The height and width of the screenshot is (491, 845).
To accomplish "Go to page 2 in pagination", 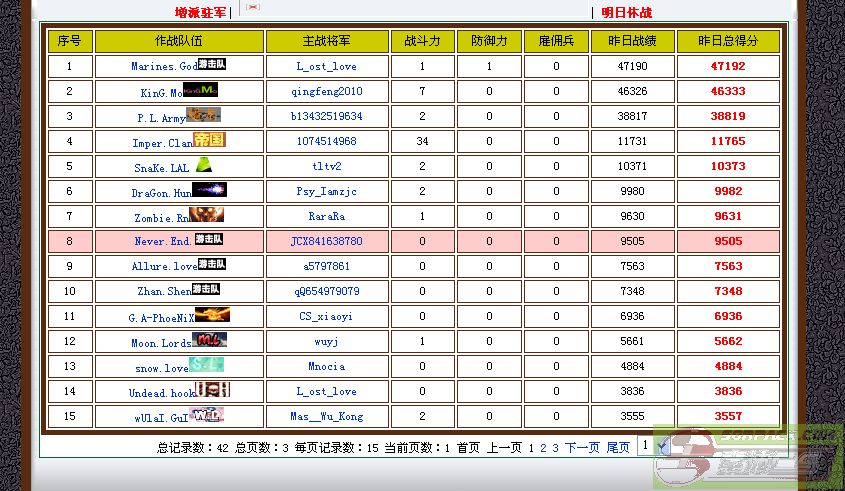I will point(543,448).
